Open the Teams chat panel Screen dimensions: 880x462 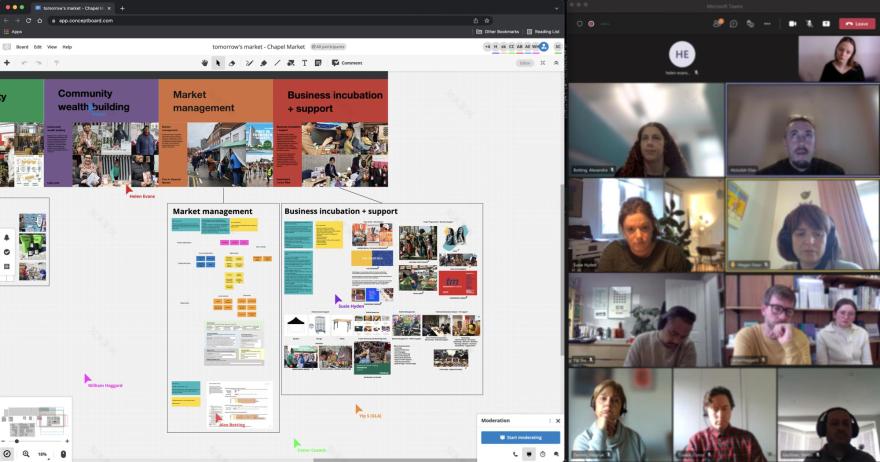coord(734,23)
